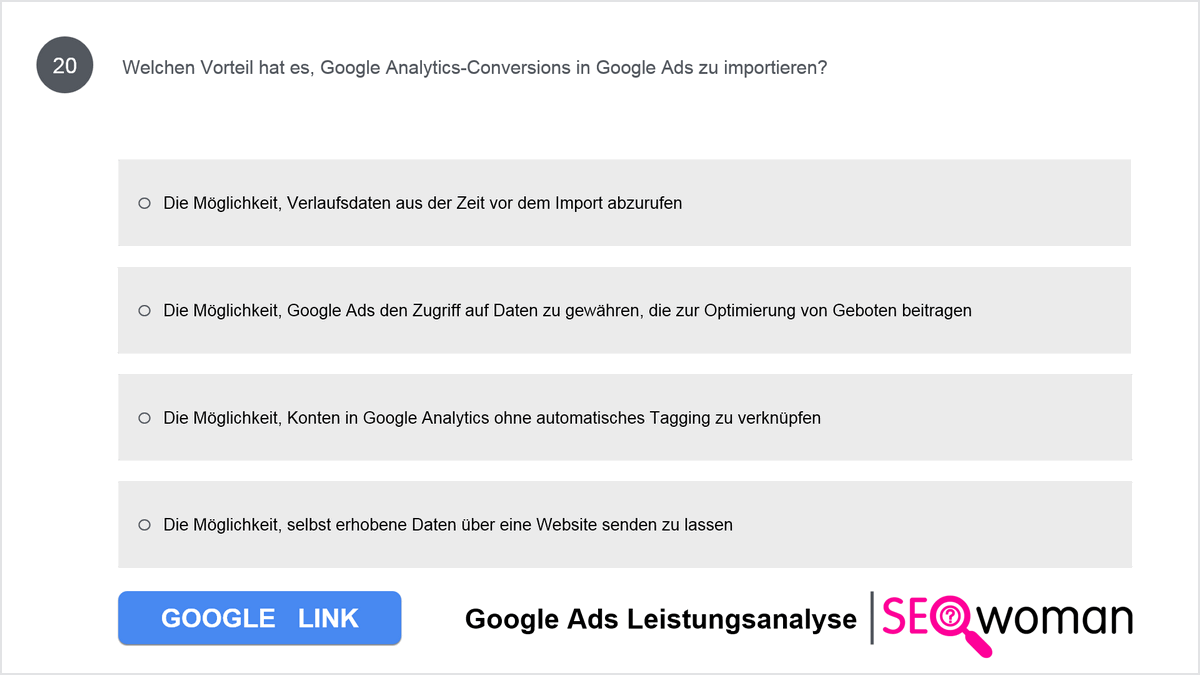Click the answer text about Website senden zu lassen

[x=448, y=524]
